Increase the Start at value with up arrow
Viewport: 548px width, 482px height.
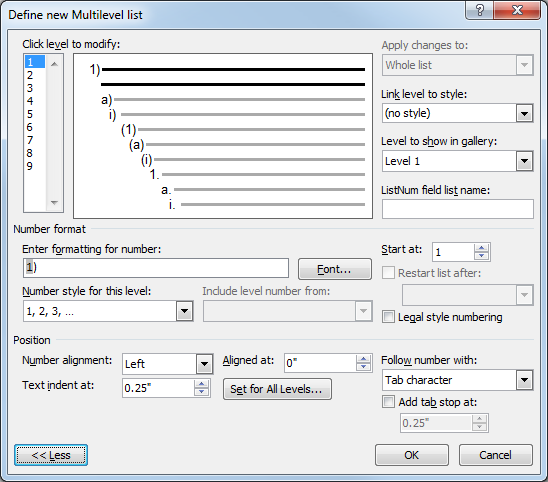pos(481,248)
